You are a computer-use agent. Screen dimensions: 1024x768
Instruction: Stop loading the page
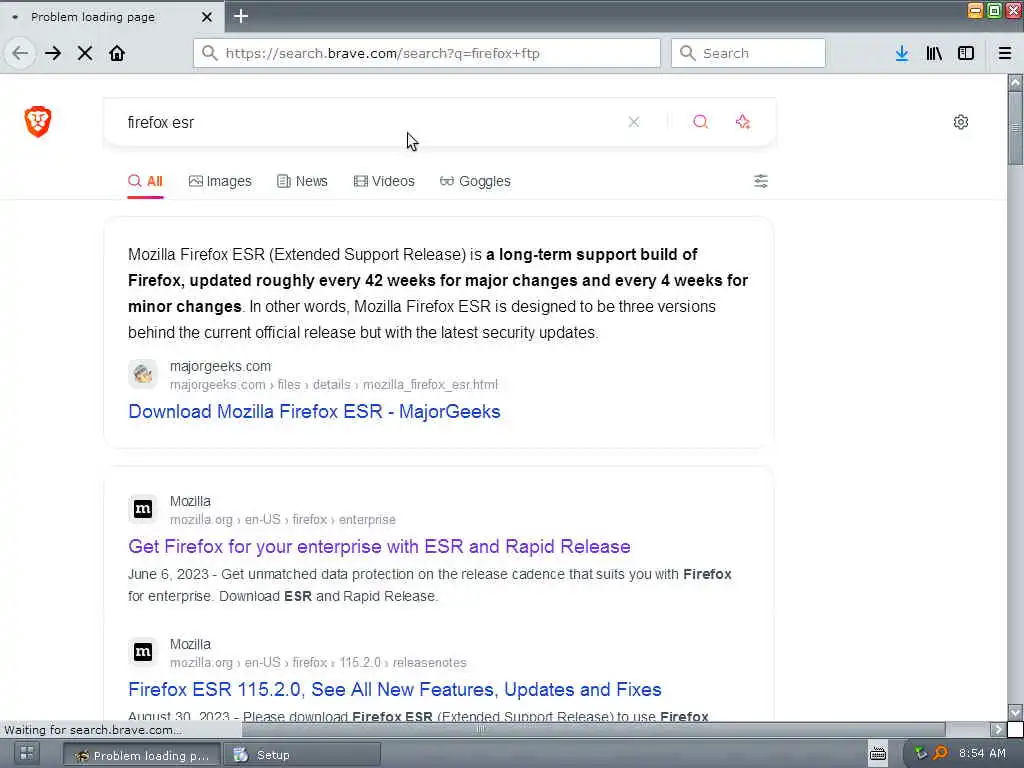(85, 53)
